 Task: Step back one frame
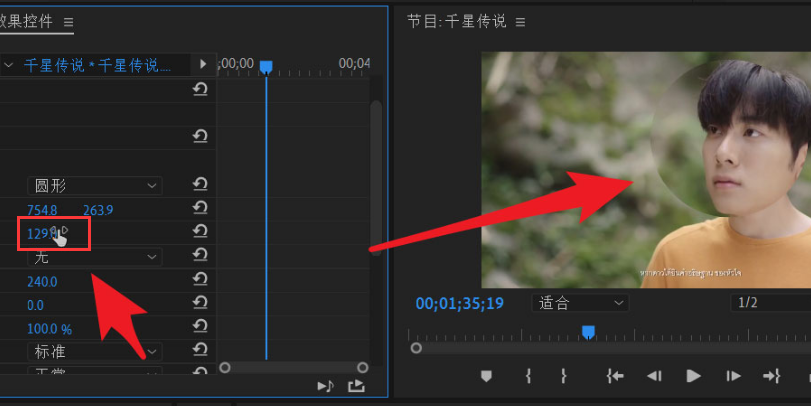click(x=654, y=376)
